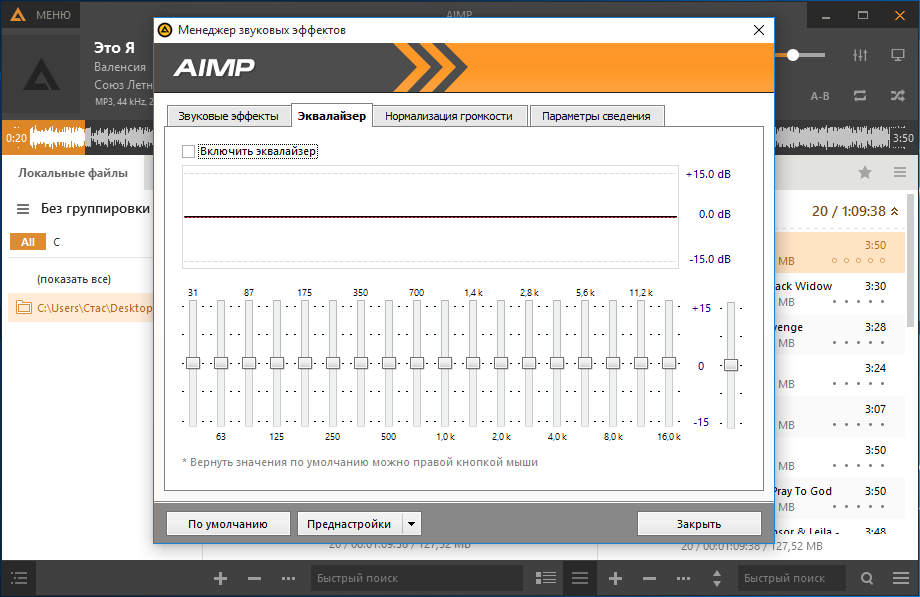Screen dimensions: 920x597
Task: Expand the Преднастройки dropdown arrow
Action: pos(412,524)
